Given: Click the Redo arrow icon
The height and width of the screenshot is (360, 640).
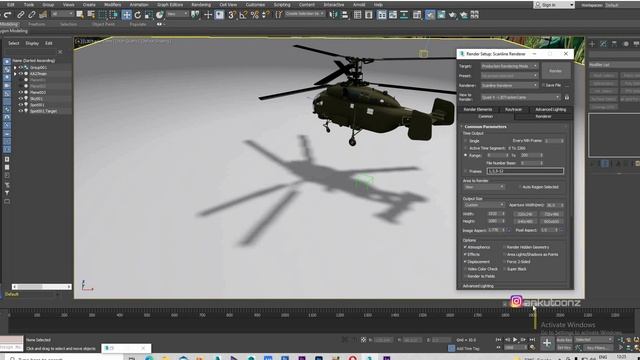Looking at the screenshot, I should coord(8,15).
